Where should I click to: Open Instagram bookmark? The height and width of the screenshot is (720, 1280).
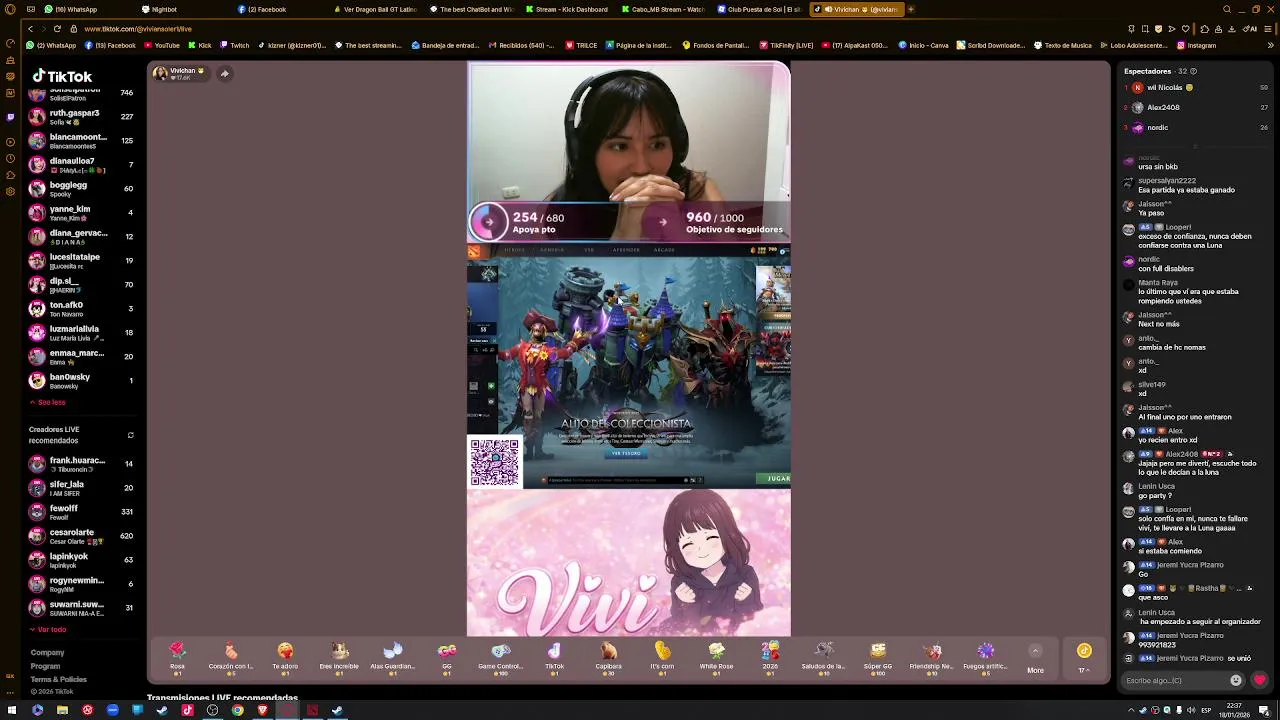click(x=1197, y=45)
